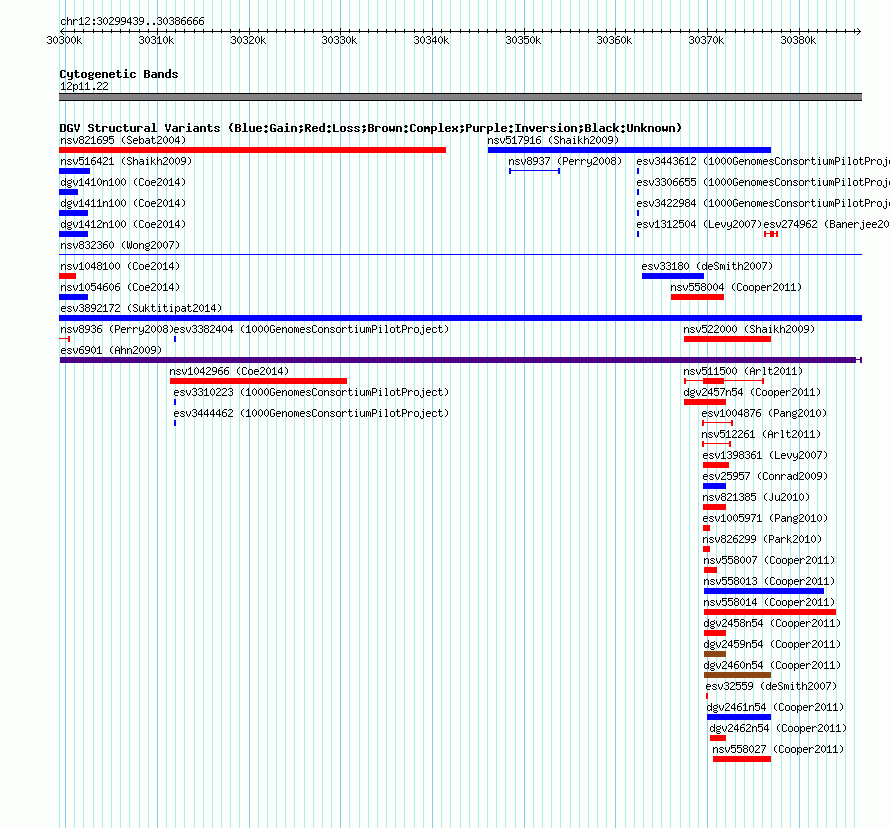Image resolution: width=890 pixels, height=828 pixels.
Task: Open esv32559 (deSmith2007) variant
Action: tap(771, 686)
